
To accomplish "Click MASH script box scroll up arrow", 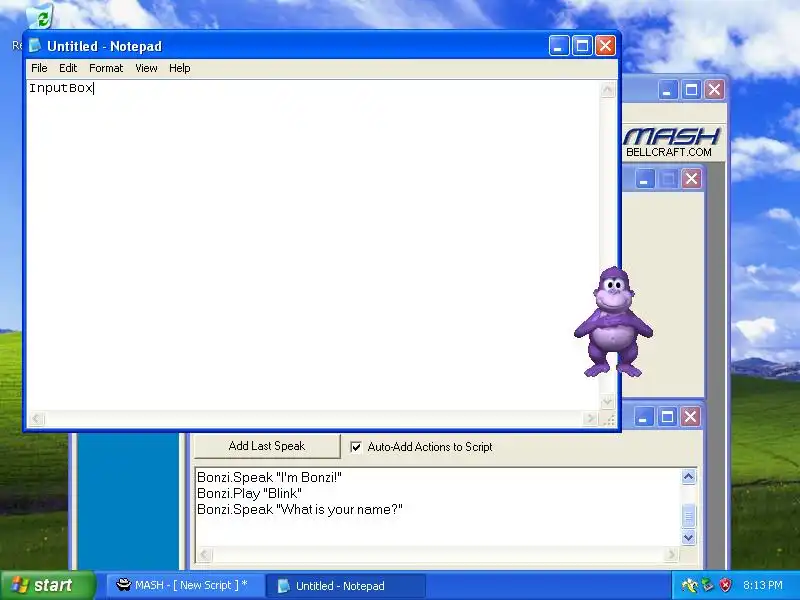I will (688, 477).
